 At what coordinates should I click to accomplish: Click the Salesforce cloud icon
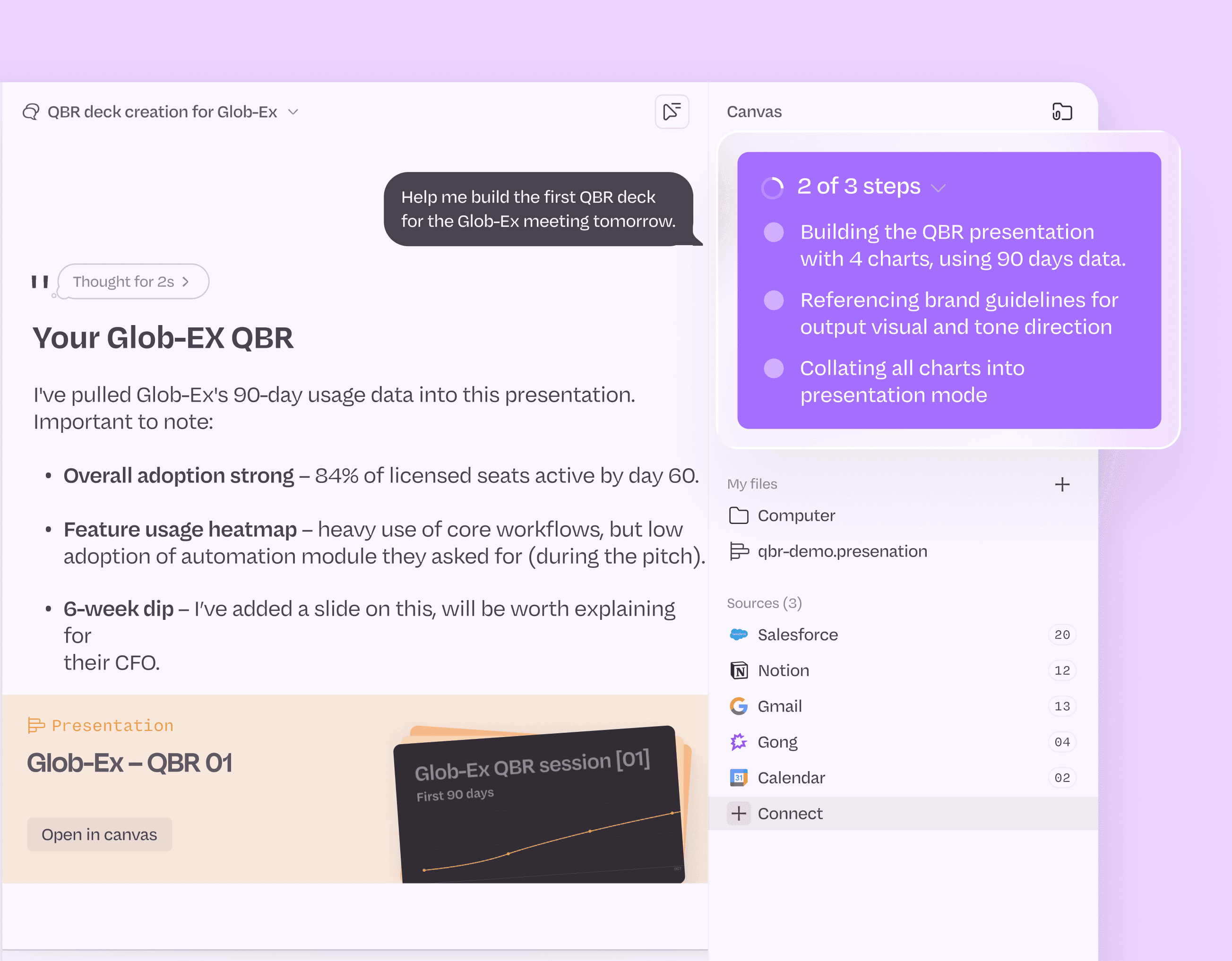pos(739,635)
